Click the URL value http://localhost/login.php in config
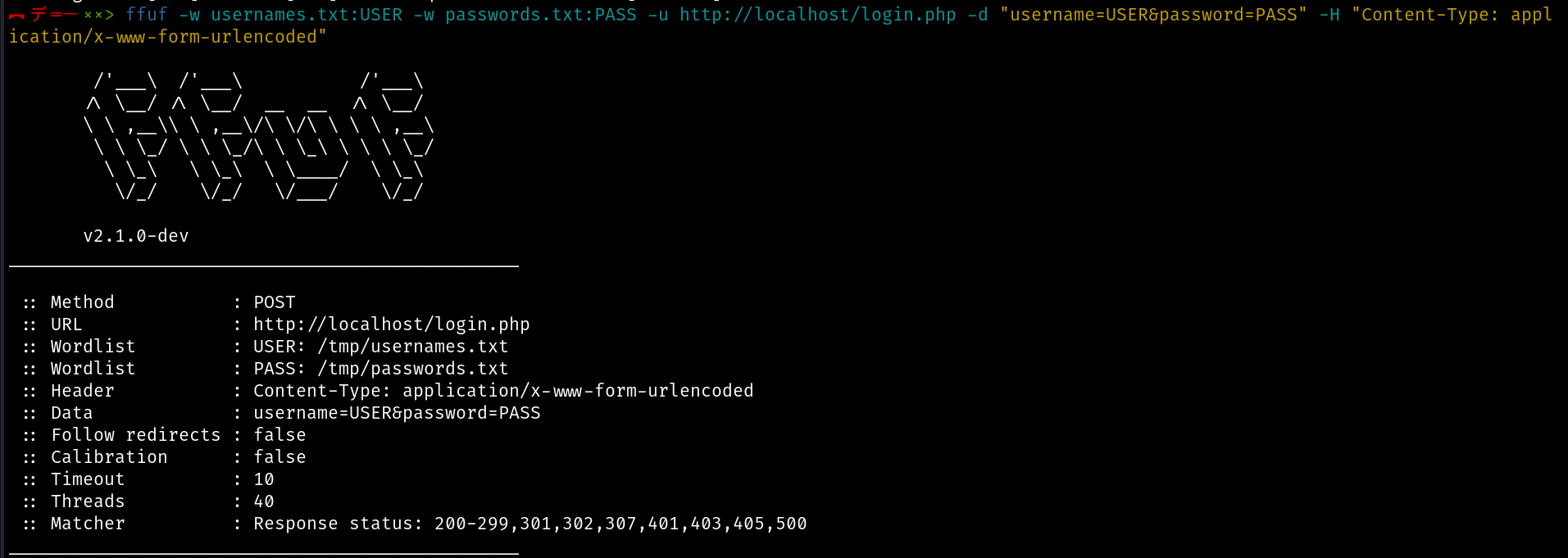1568x558 pixels. click(x=392, y=324)
